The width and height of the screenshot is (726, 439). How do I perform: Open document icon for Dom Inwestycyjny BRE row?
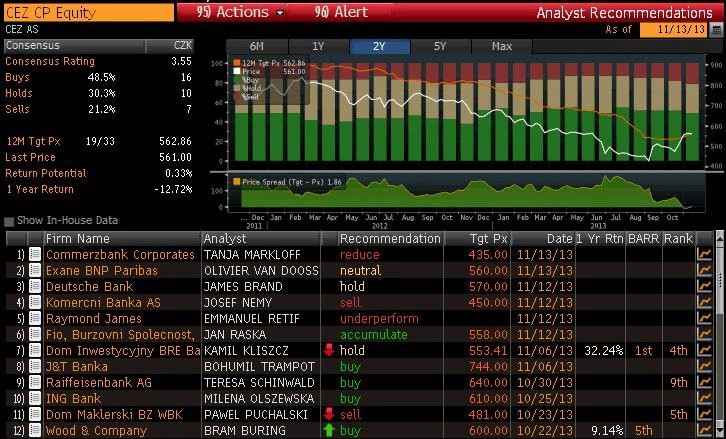click(35, 351)
